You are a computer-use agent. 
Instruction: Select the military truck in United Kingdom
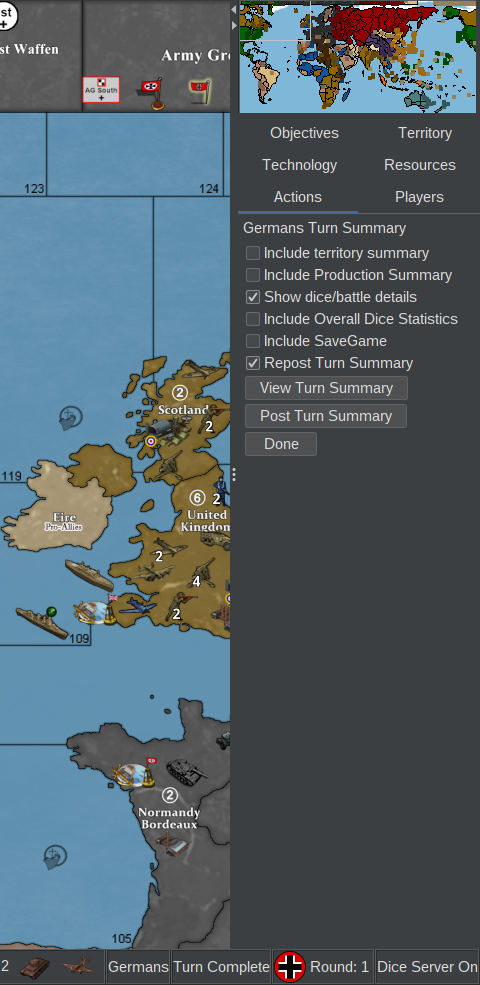[x=215, y=540]
